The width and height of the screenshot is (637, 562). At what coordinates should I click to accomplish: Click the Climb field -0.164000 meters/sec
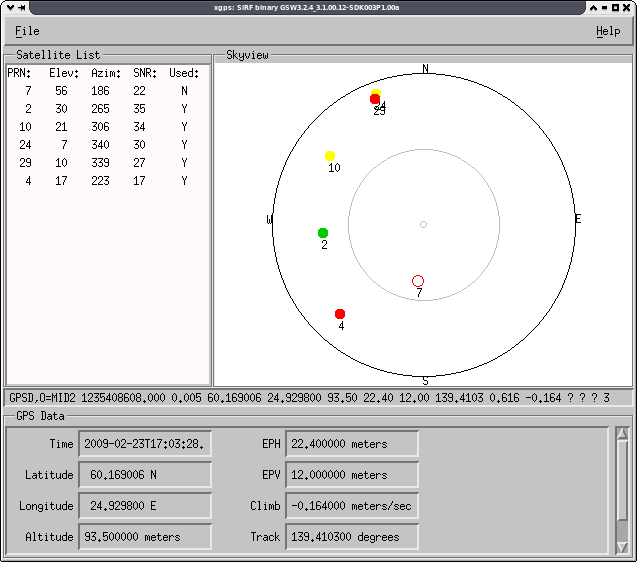coord(352,506)
